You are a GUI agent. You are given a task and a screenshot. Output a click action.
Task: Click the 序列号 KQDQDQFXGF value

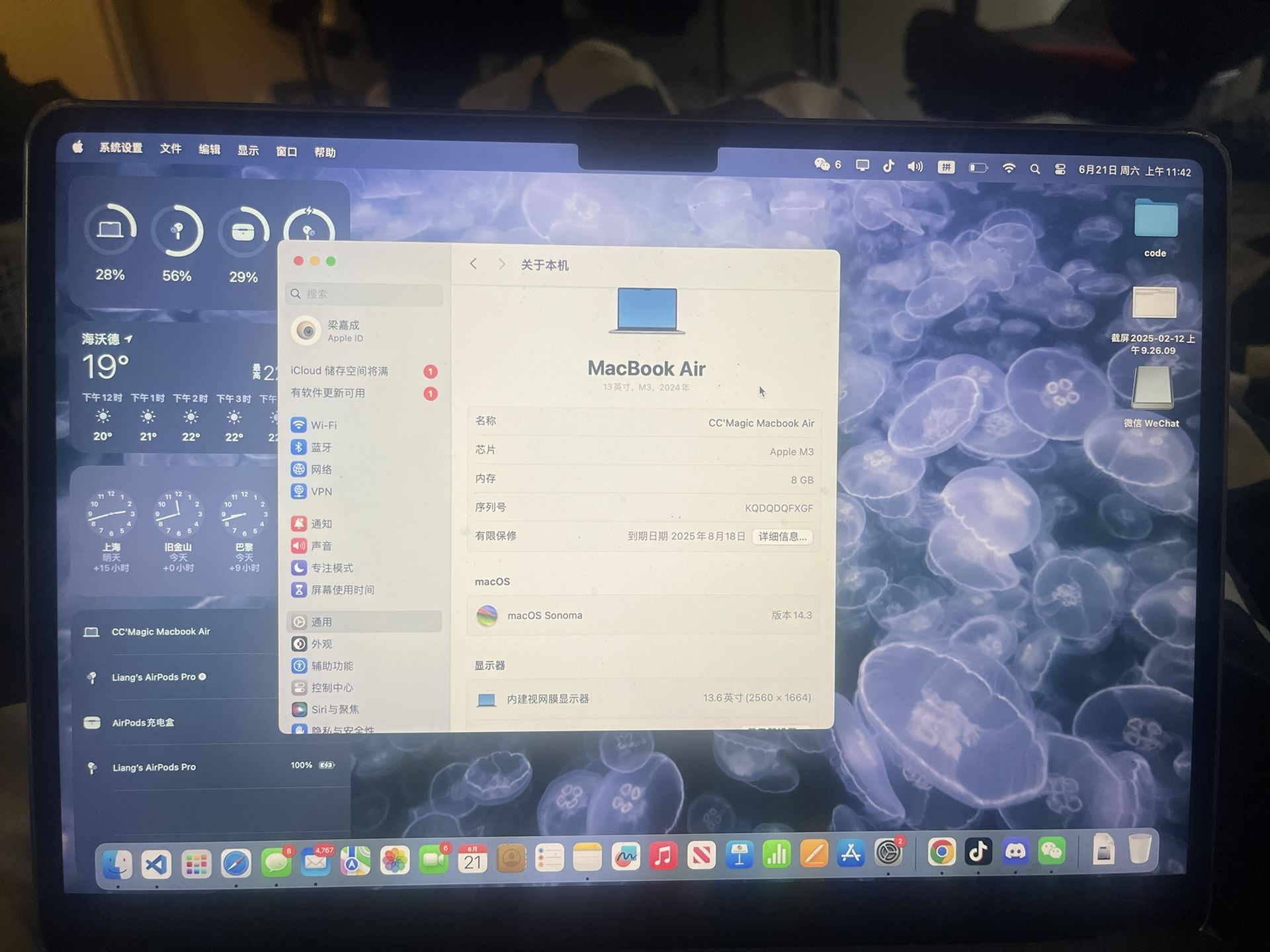[x=779, y=508]
